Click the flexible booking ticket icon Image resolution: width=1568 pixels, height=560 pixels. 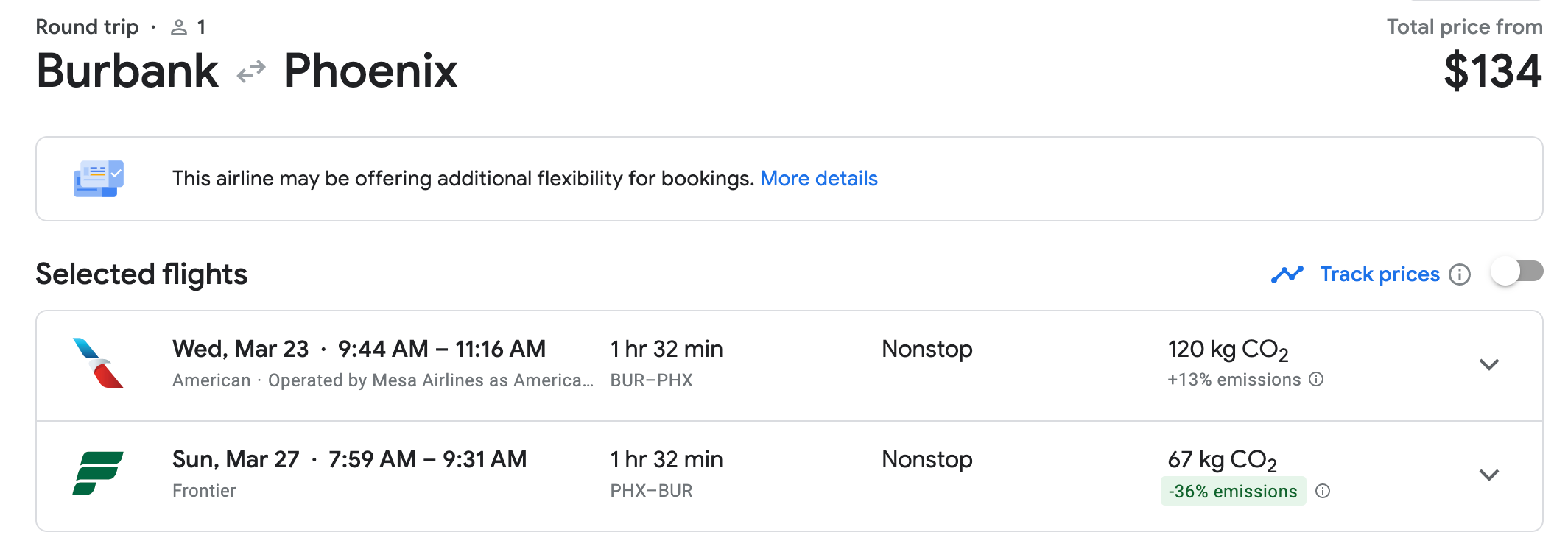coord(99,179)
